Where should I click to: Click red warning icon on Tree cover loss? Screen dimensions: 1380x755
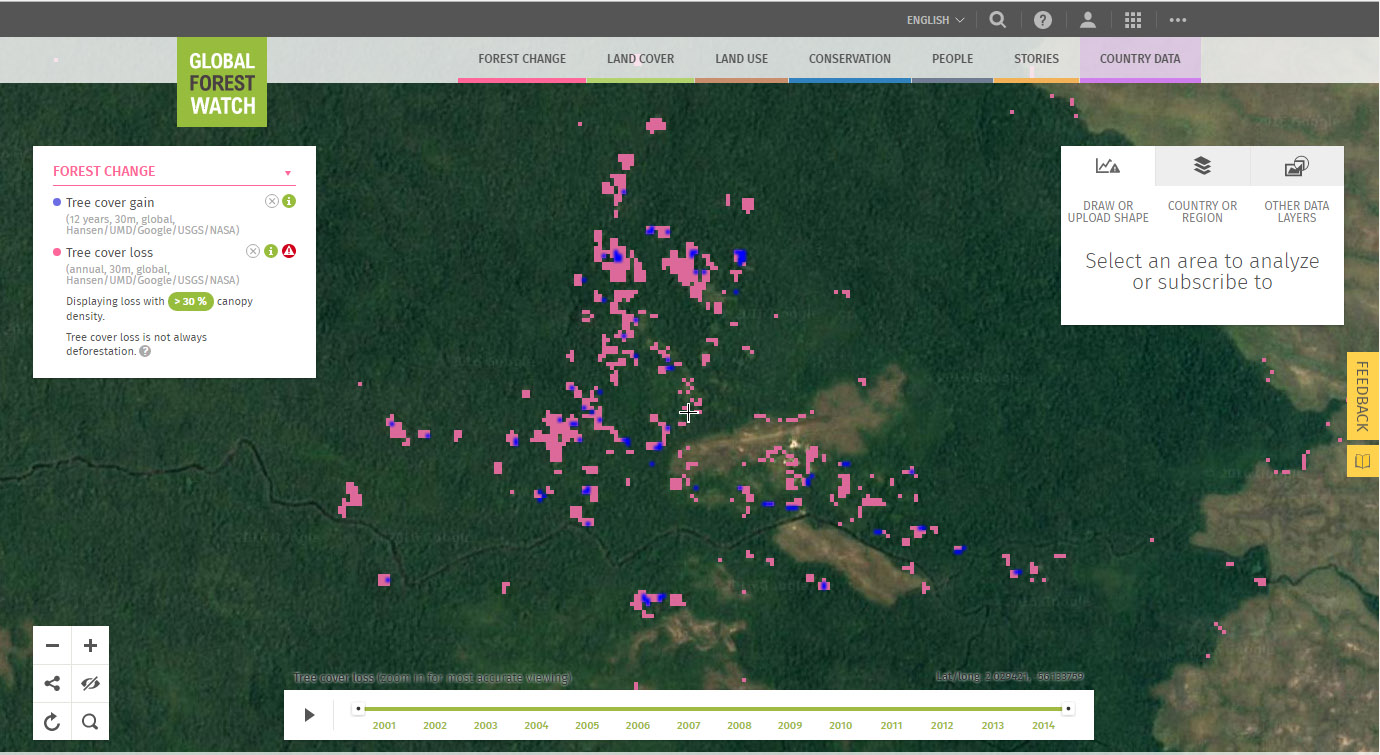pos(289,251)
